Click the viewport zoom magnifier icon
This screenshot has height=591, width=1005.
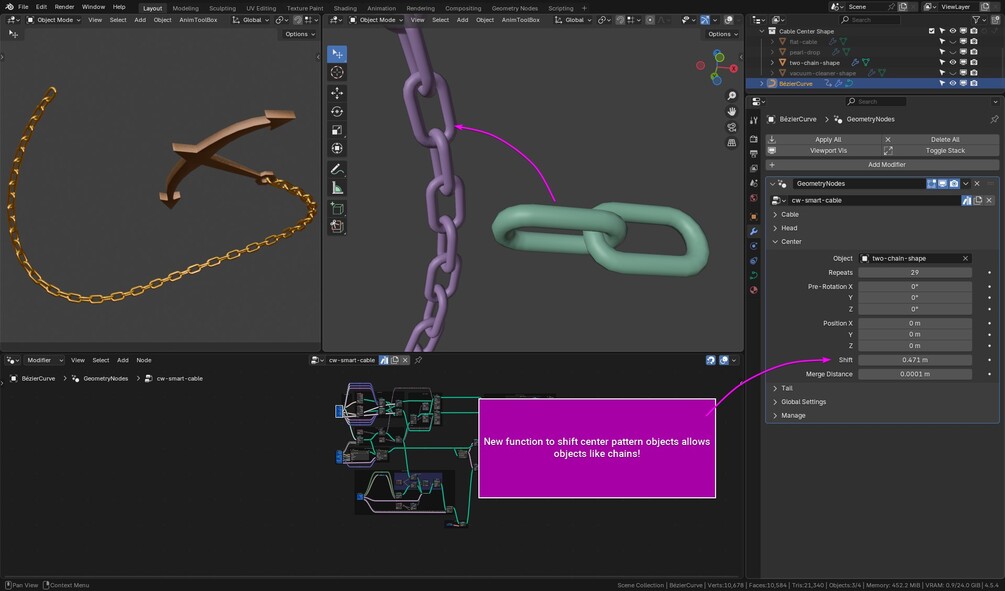coord(733,96)
